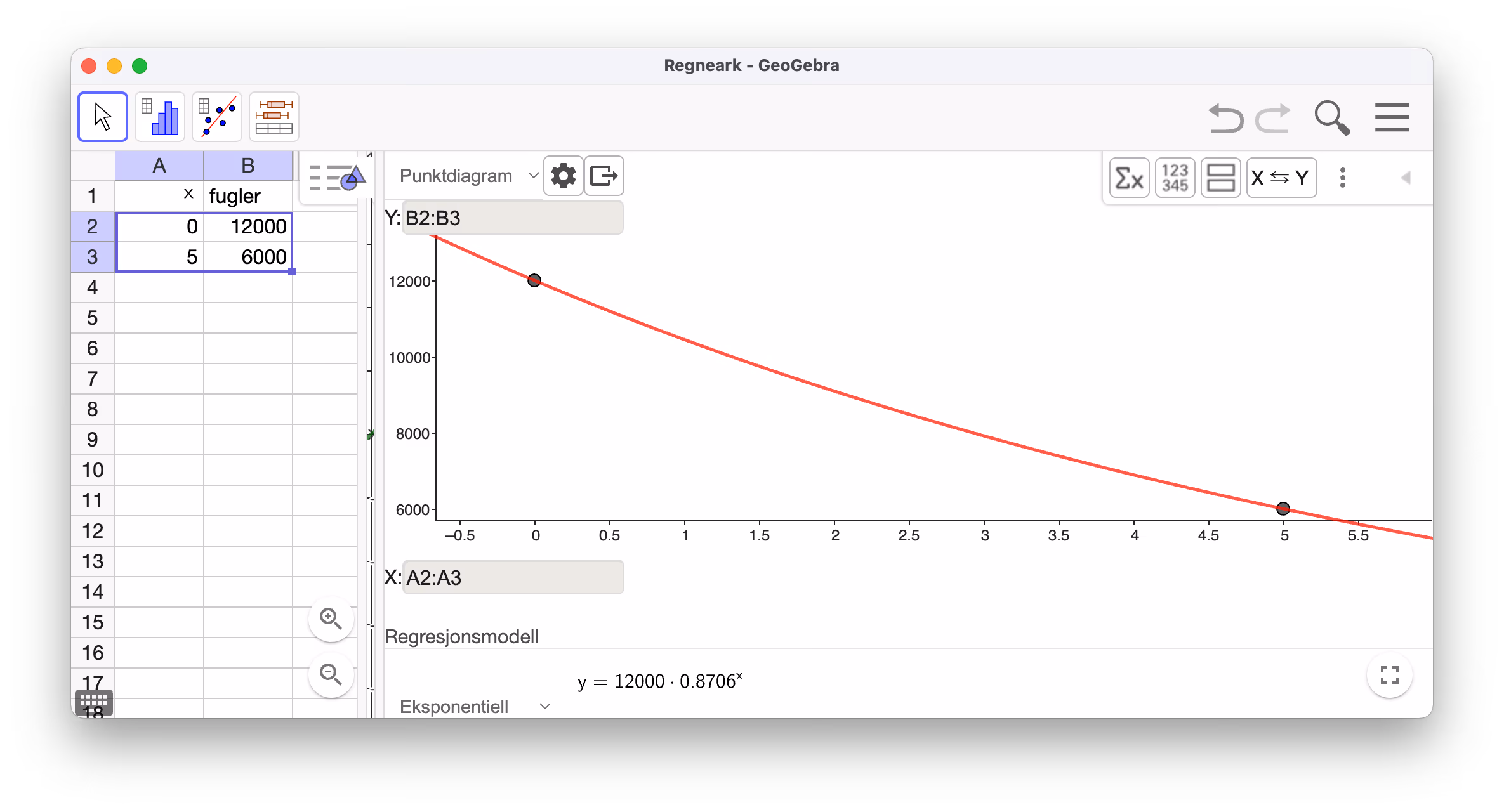The width and height of the screenshot is (1504, 812).
Task: Swap the X and Y columns
Action: tap(1281, 178)
